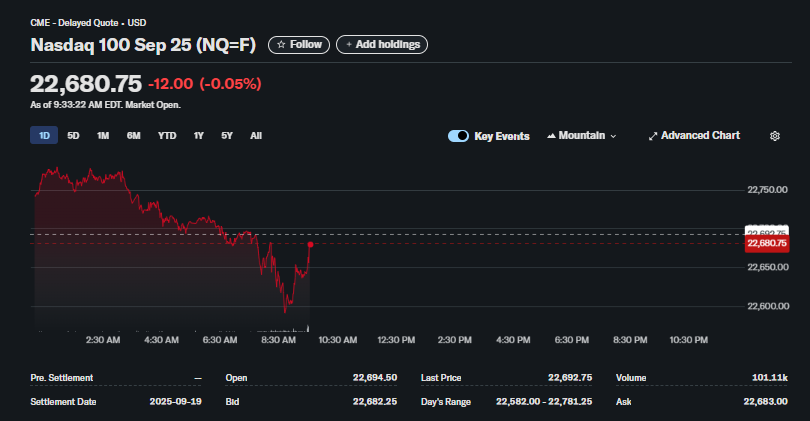The width and height of the screenshot is (810, 421).
Task: Click the 8:30 AM time axis label
Action: (x=278, y=340)
